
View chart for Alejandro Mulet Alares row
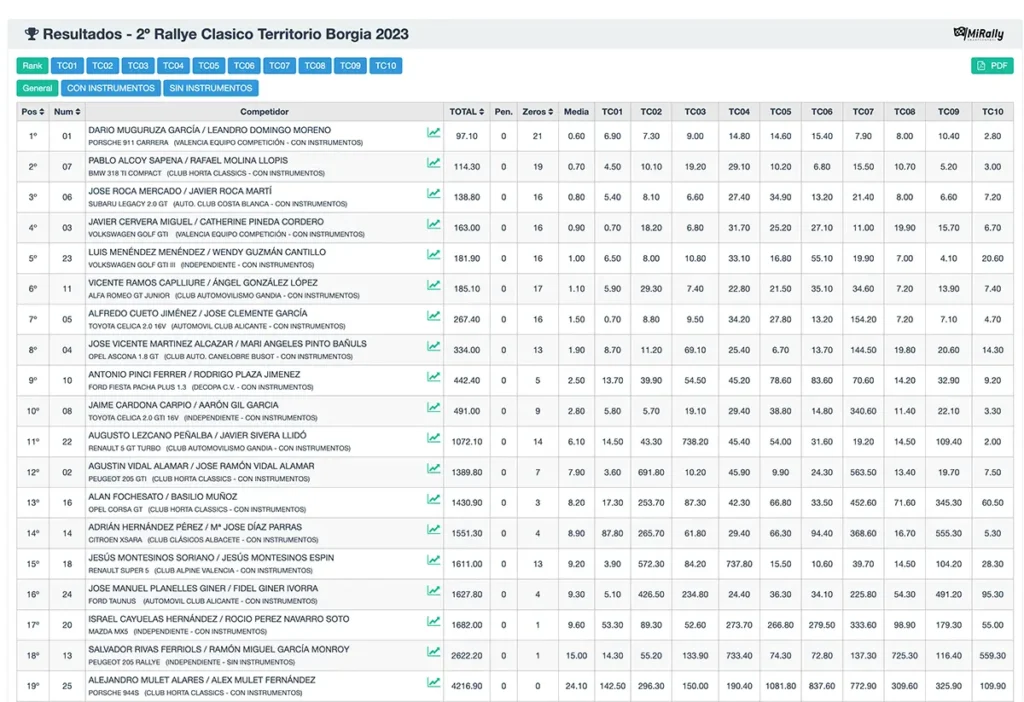[x=433, y=683]
